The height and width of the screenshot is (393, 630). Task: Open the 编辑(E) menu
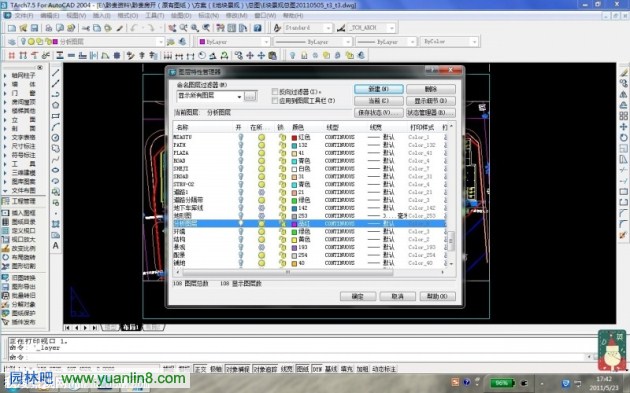(49, 16)
